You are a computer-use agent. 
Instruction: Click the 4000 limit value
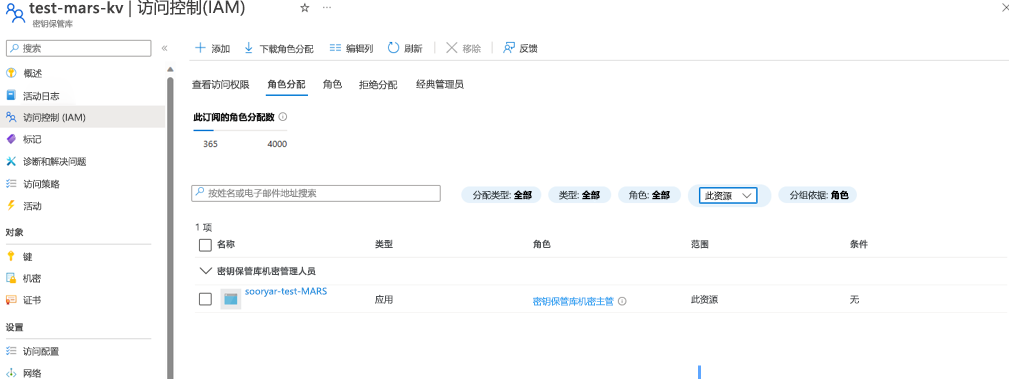tap(277, 144)
